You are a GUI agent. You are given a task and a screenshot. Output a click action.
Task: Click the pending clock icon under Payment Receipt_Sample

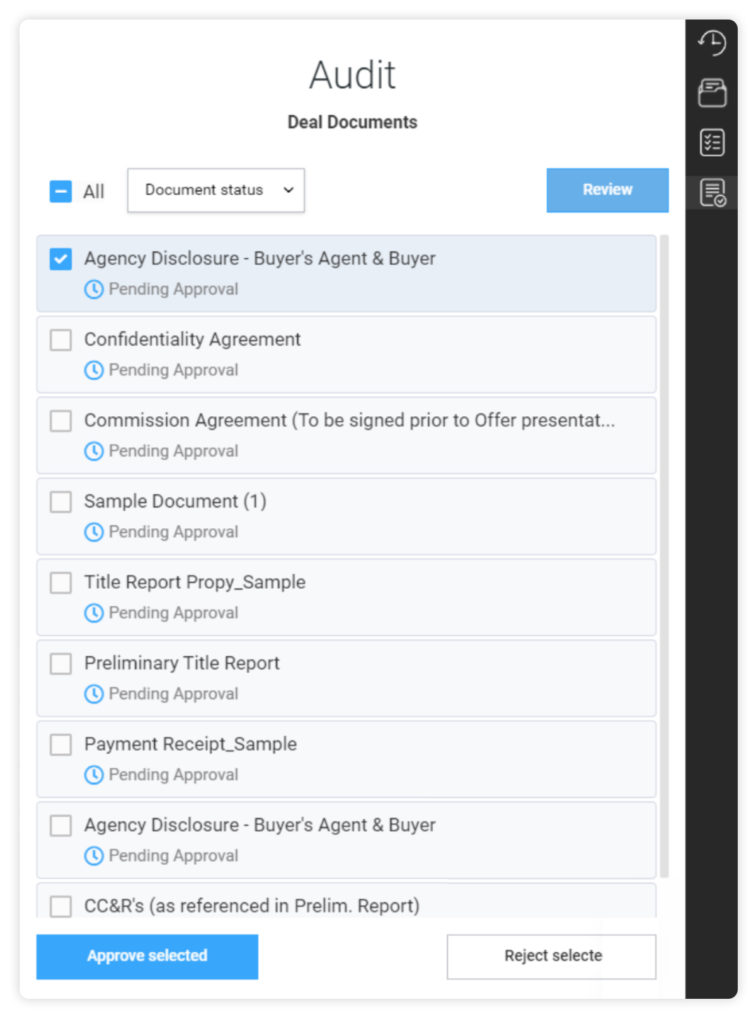coord(94,775)
